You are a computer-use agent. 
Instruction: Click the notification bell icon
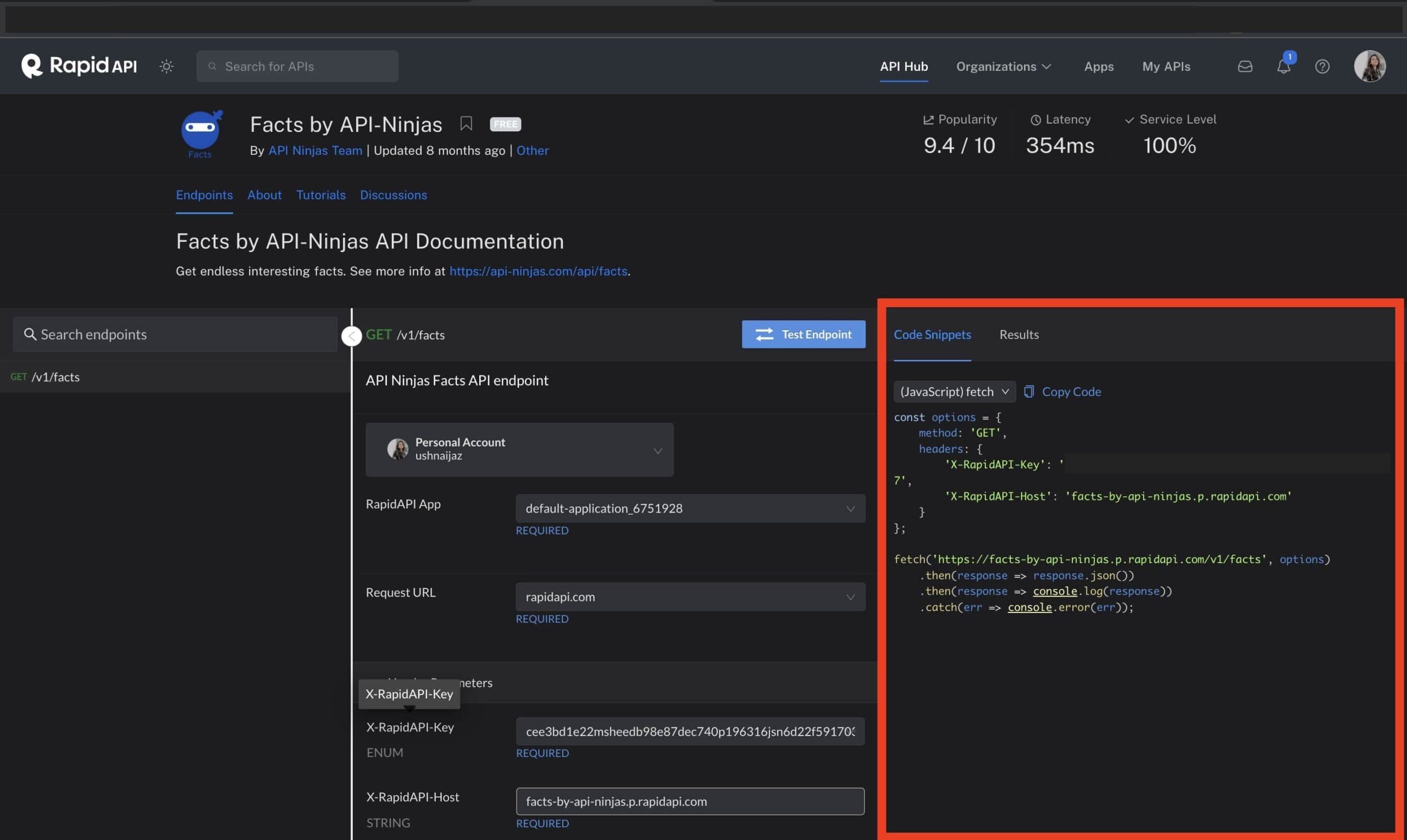1283,65
